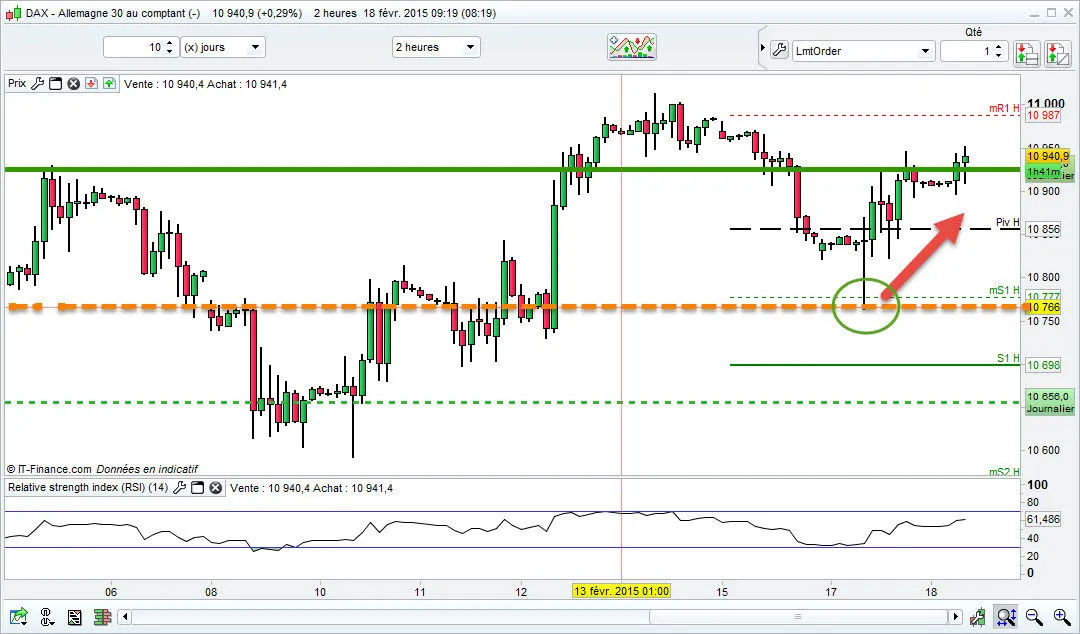
Task: Open RSI indicator settings wrench
Action: 180,487
